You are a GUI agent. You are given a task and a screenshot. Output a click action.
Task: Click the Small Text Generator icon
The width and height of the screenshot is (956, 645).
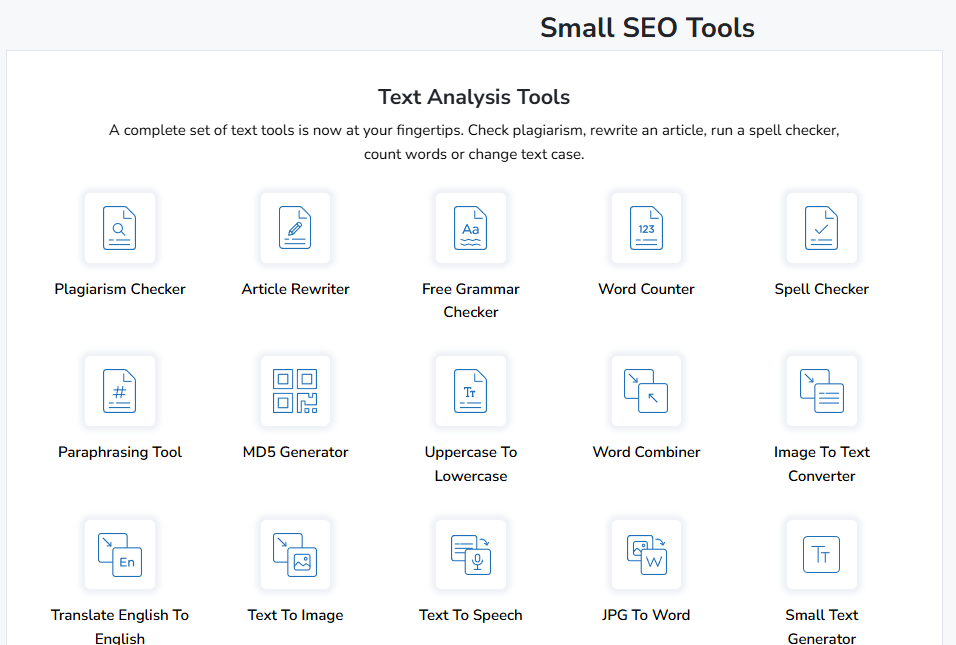(x=822, y=554)
